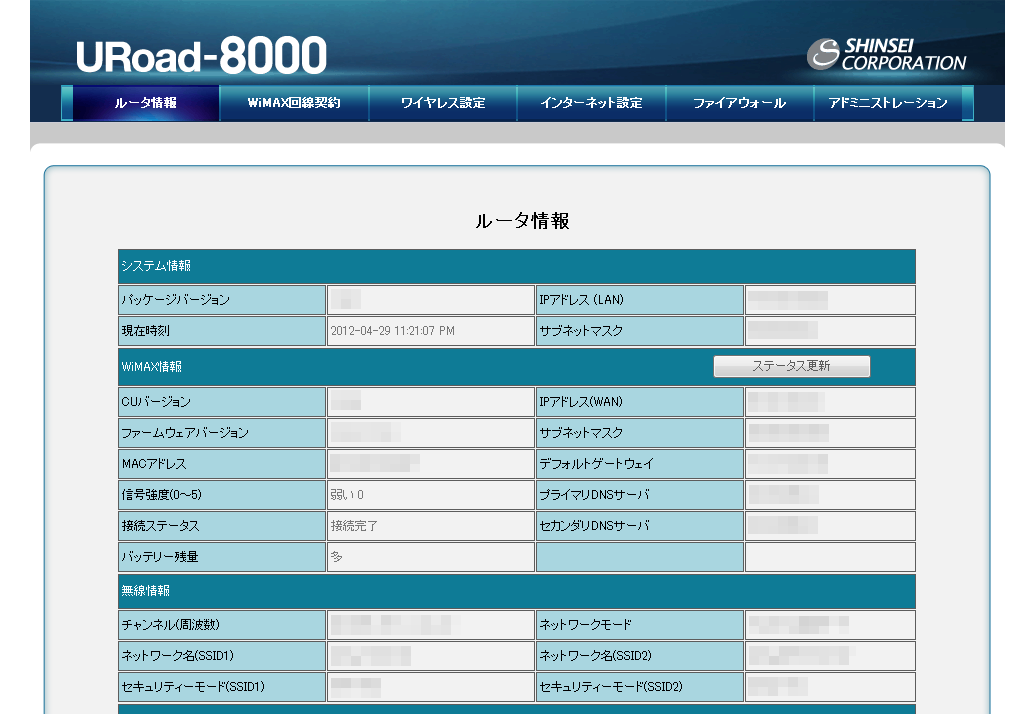Click the MACアドレス label
The image size is (1018, 714).
(x=154, y=464)
